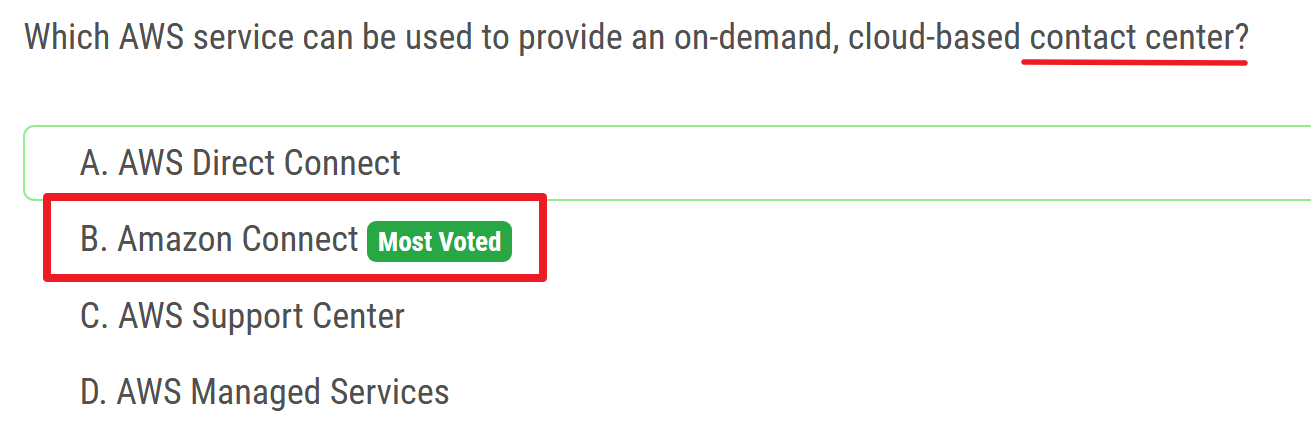Click the word 'Amazon' in option B
The height and width of the screenshot is (444, 1311).
point(174,240)
